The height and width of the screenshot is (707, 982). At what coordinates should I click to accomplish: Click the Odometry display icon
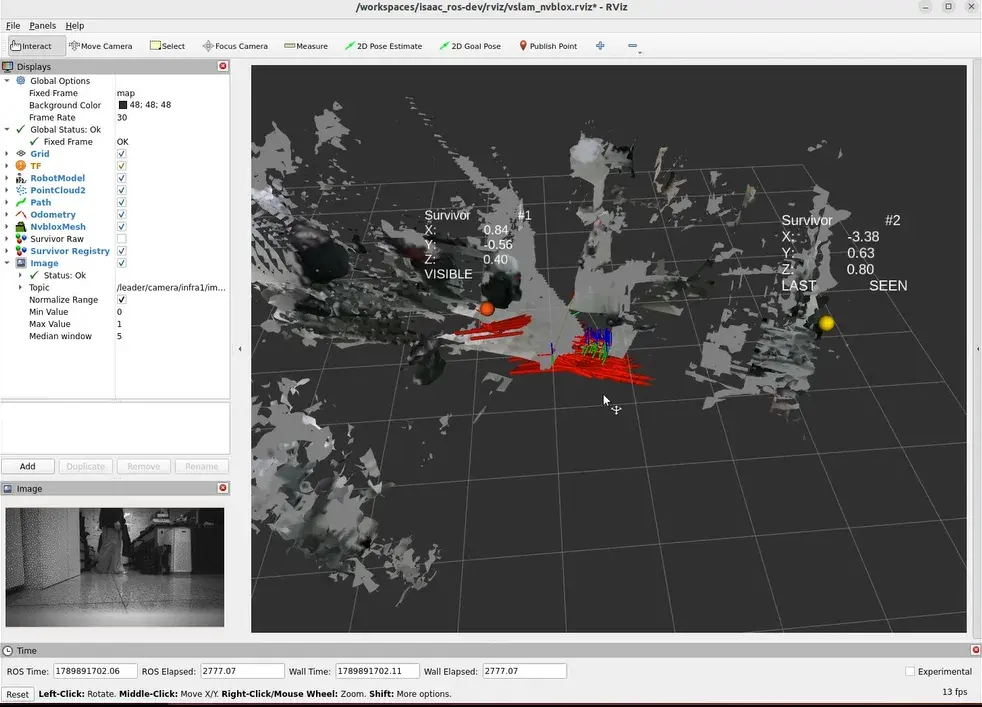[21, 214]
